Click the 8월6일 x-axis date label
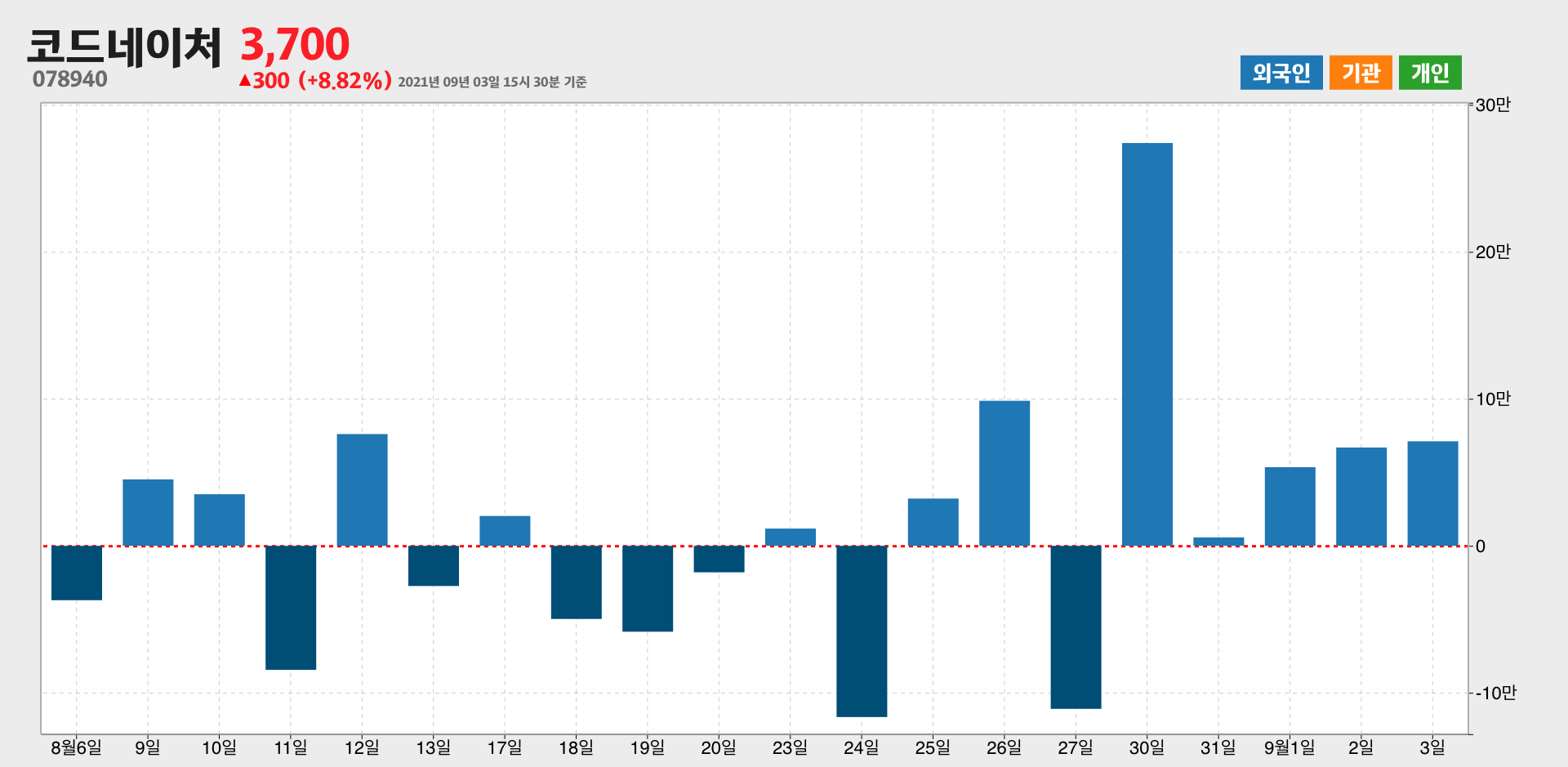 coord(77,747)
